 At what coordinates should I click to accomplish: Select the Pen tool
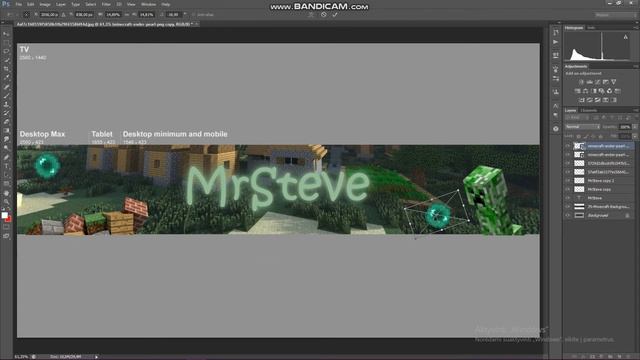coord(6,157)
